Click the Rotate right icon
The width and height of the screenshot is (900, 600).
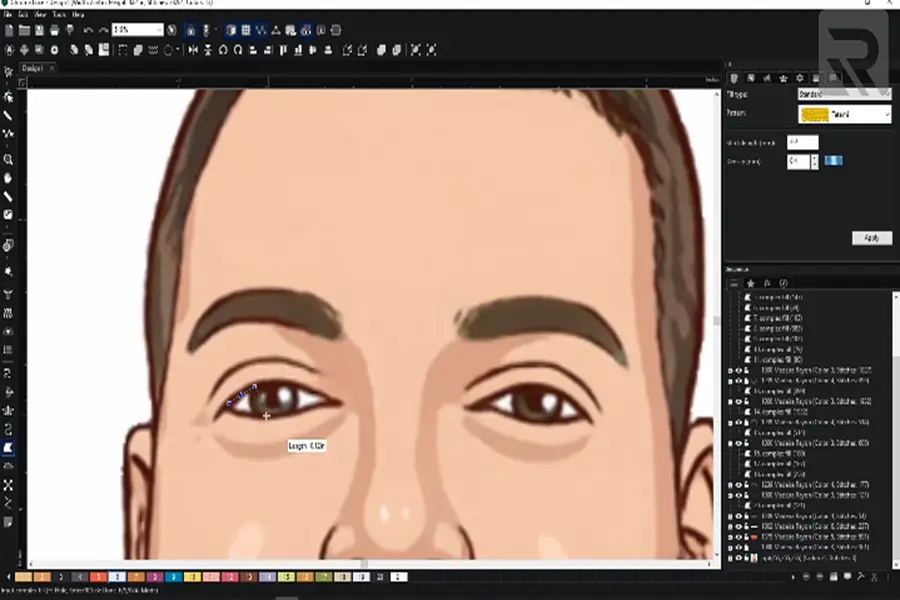pyautogui.click(x=238, y=51)
